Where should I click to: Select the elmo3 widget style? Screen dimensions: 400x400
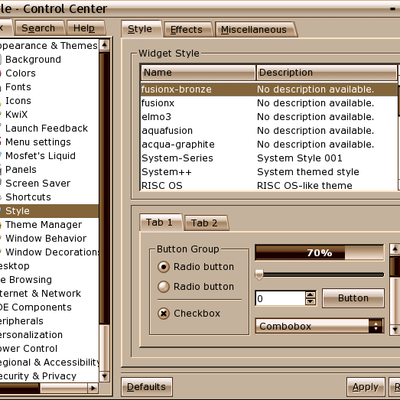269,117
